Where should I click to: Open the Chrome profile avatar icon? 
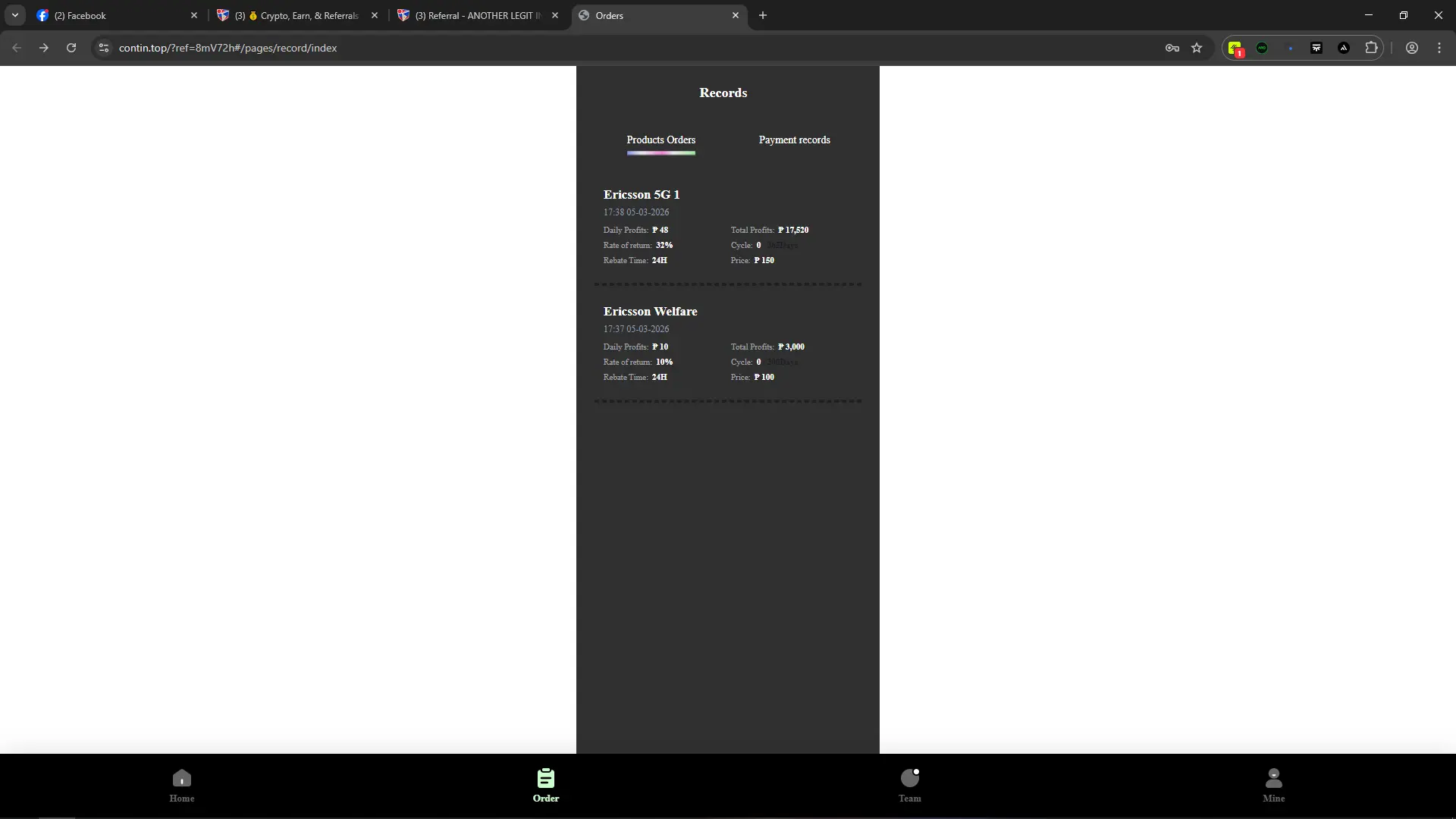pyautogui.click(x=1412, y=48)
